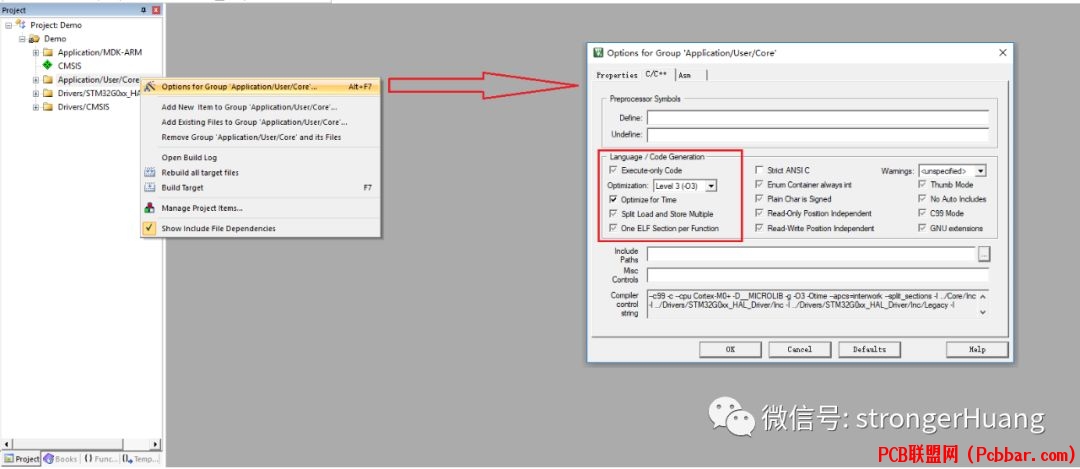1080x469 pixels.
Task: Open the Books tab at panel bottom
Action: (61, 459)
